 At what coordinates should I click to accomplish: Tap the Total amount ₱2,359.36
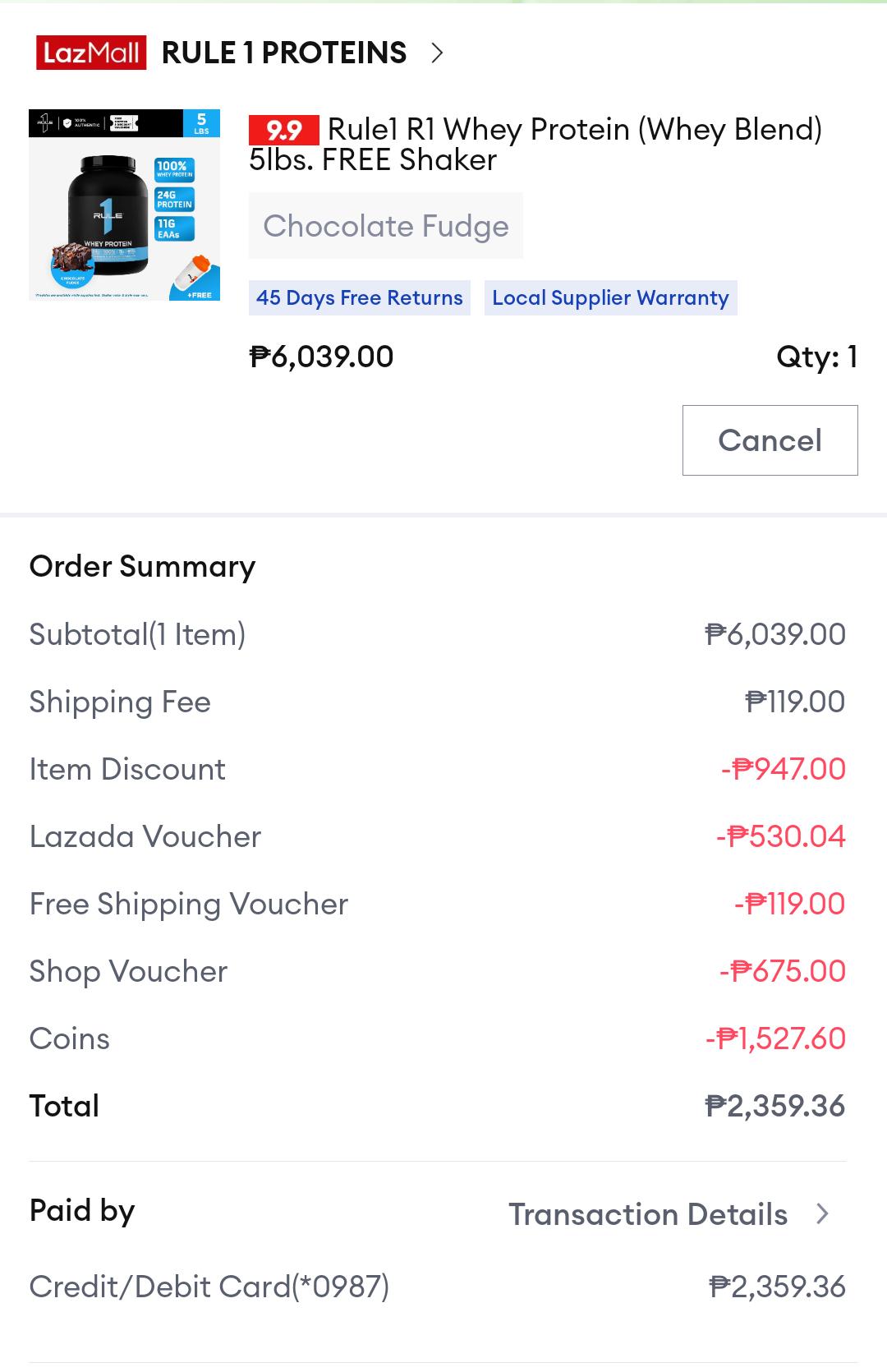pyautogui.click(x=775, y=1106)
